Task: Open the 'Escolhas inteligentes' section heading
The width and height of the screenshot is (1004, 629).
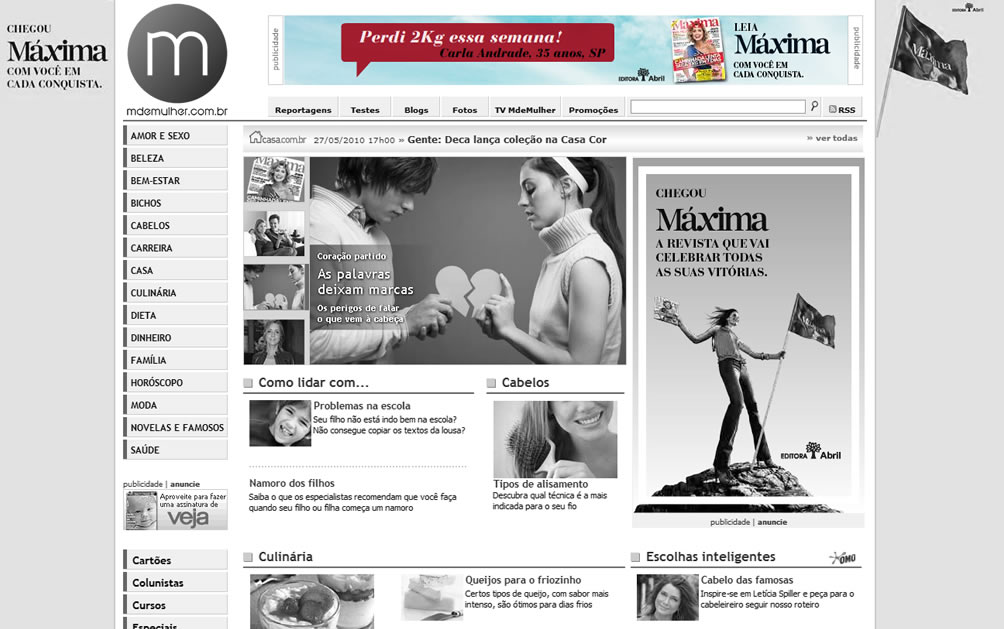Action: pyautogui.click(x=711, y=557)
